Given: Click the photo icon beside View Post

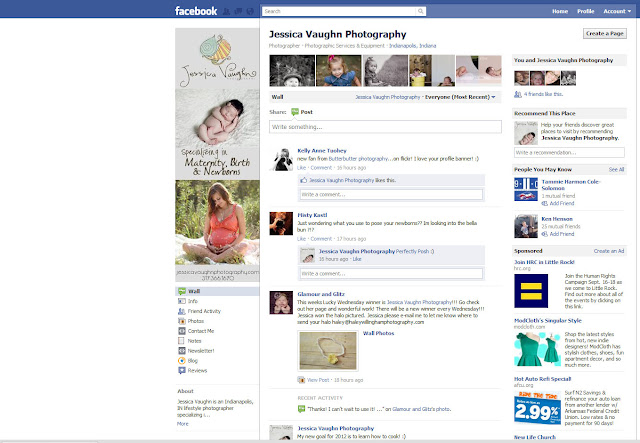Looking at the screenshot, I should point(301,380).
